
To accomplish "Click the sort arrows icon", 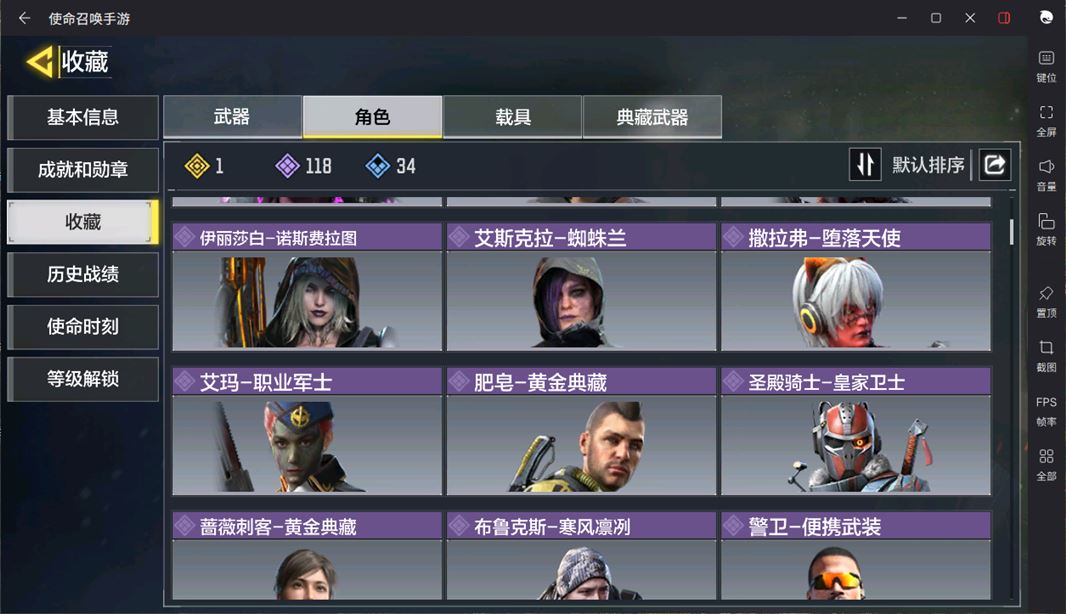I will click(x=865, y=165).
